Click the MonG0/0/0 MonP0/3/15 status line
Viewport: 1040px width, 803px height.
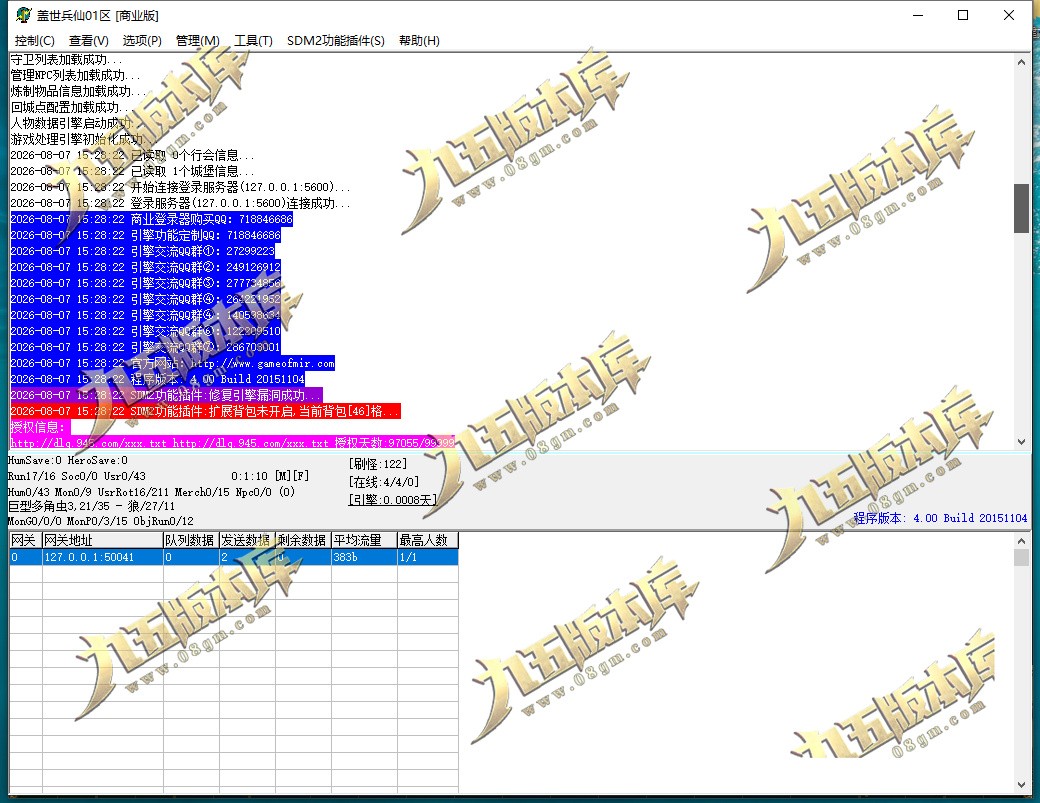point(101,521)
